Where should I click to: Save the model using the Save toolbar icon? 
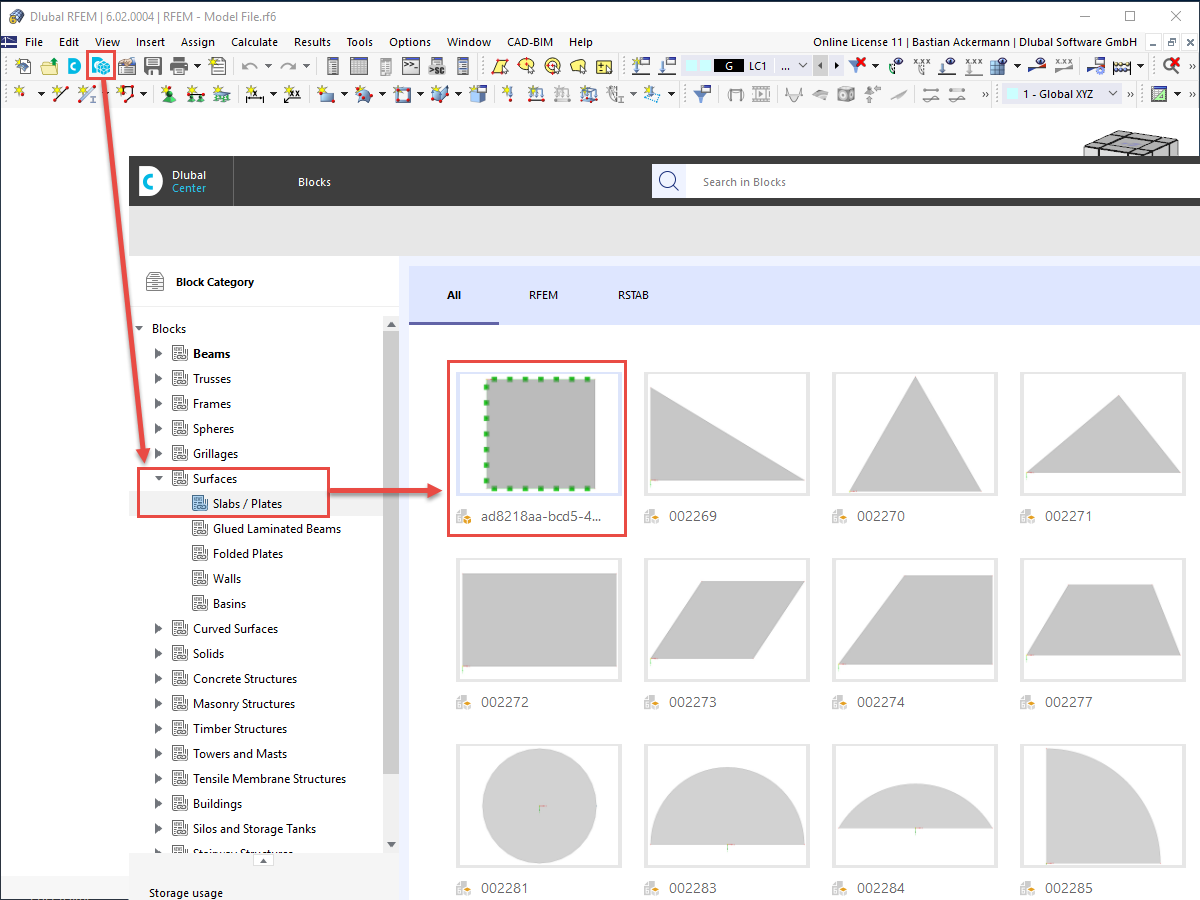(x=150, y=64)
